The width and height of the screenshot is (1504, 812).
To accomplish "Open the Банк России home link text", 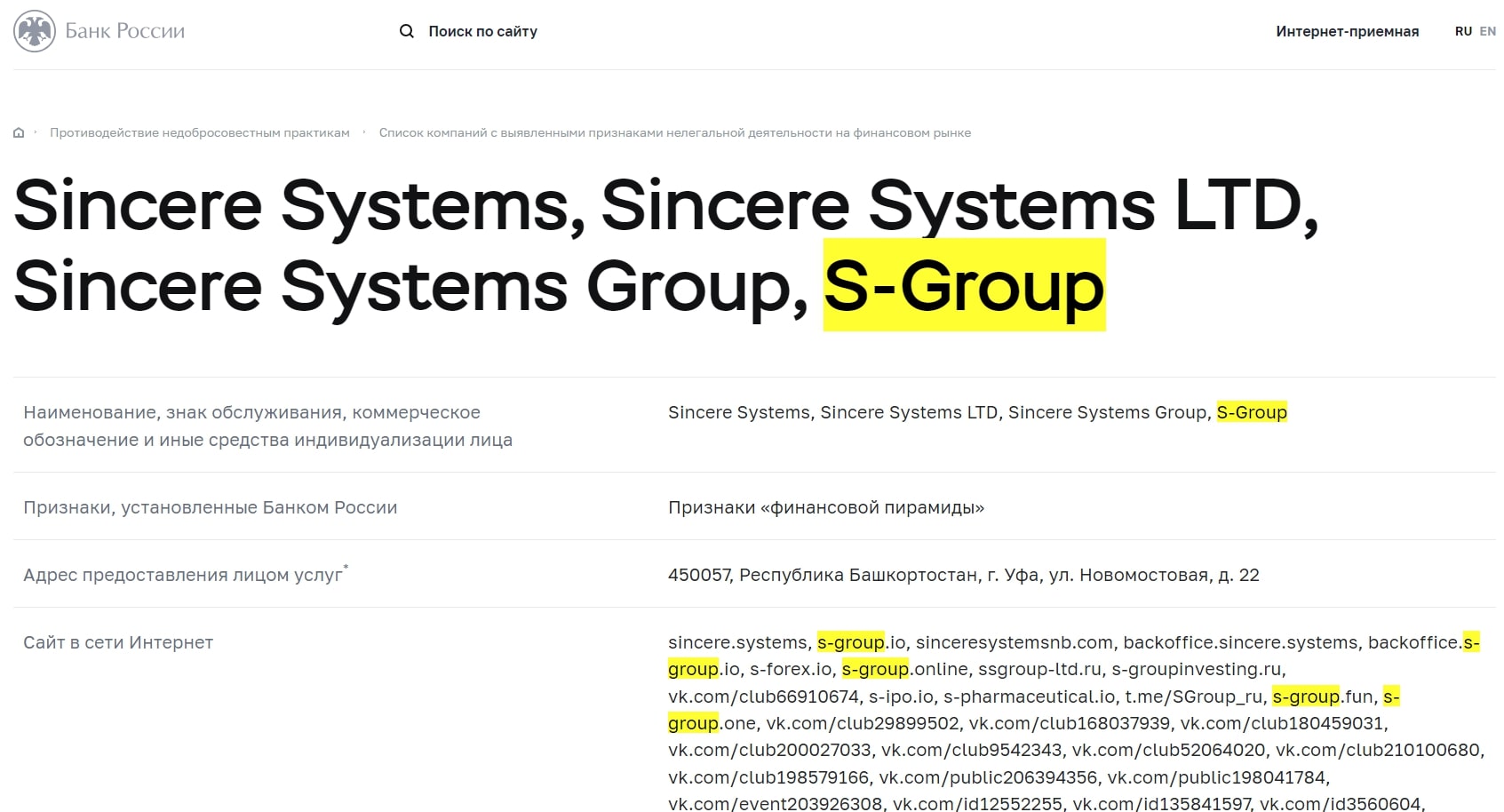I will (x=125, y=31).
